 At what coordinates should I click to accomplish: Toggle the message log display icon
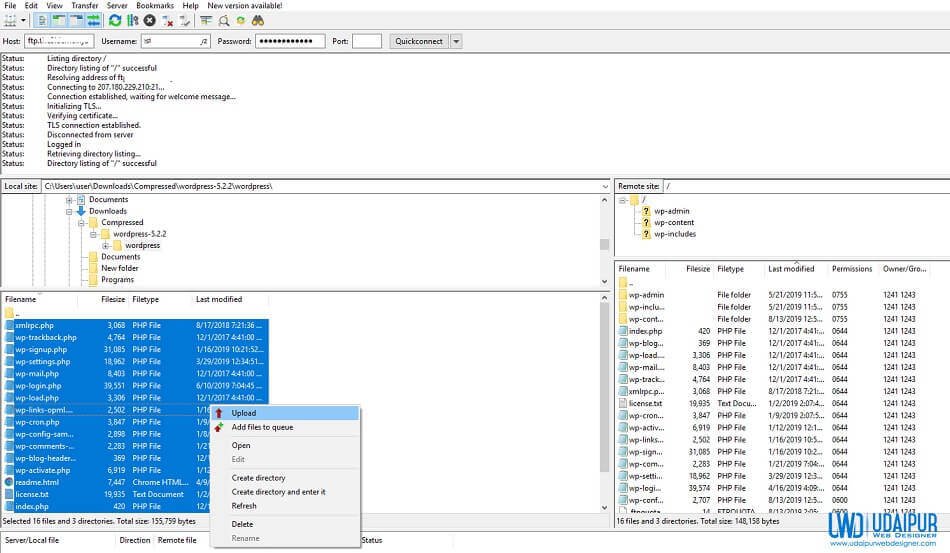pyautogui.click(x=42, y=21)
